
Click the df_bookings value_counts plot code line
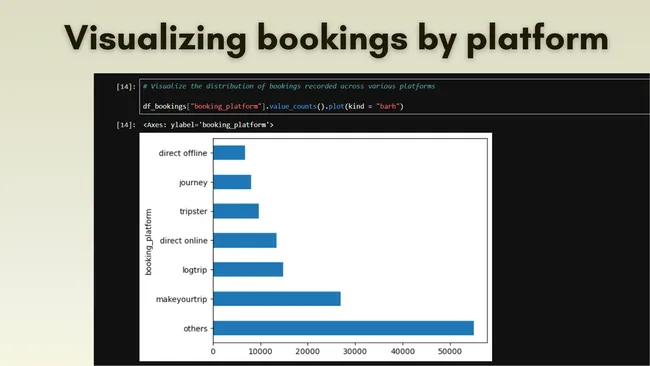tap(273, 106)
